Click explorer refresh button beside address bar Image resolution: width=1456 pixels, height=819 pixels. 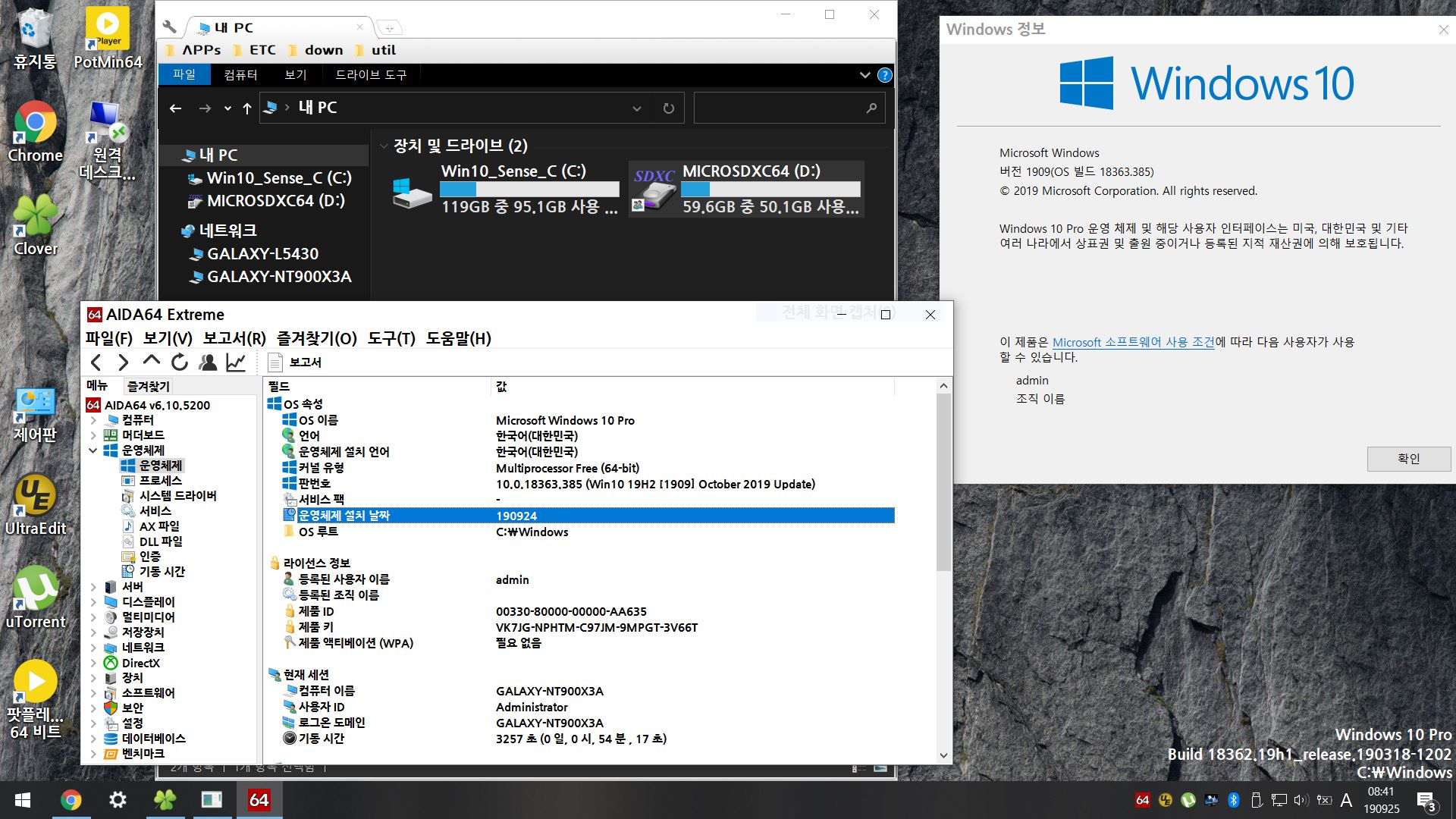[x=668, y=108]
